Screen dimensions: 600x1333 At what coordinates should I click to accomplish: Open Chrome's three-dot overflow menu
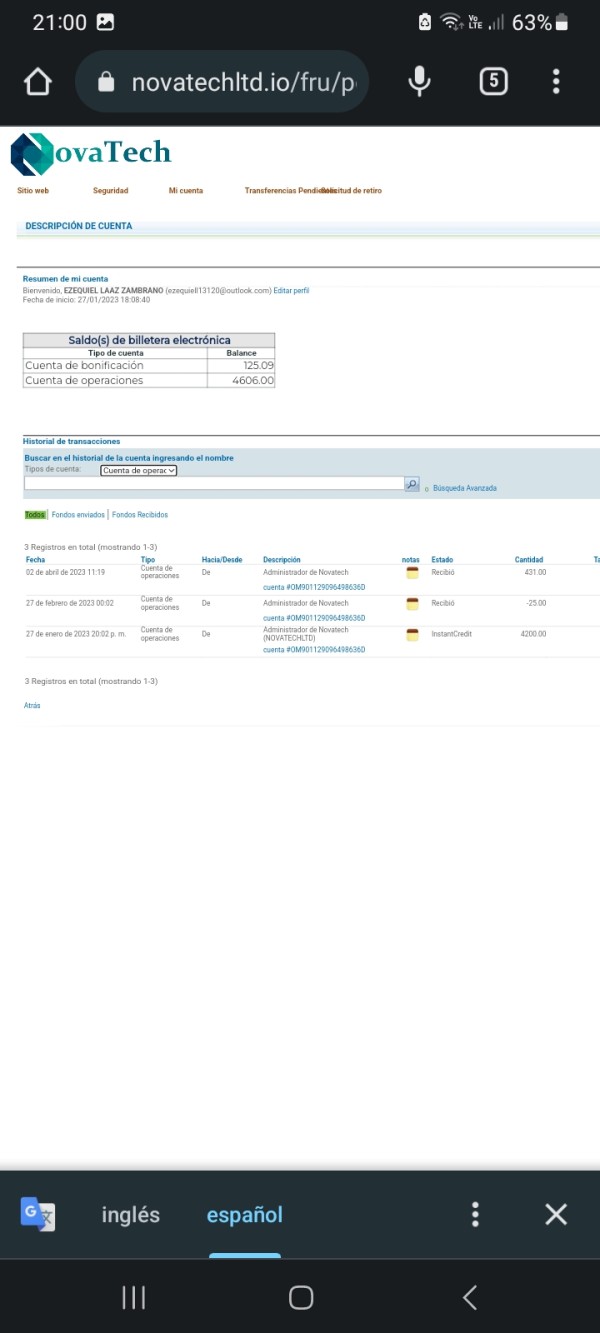[x=556, y=82]
